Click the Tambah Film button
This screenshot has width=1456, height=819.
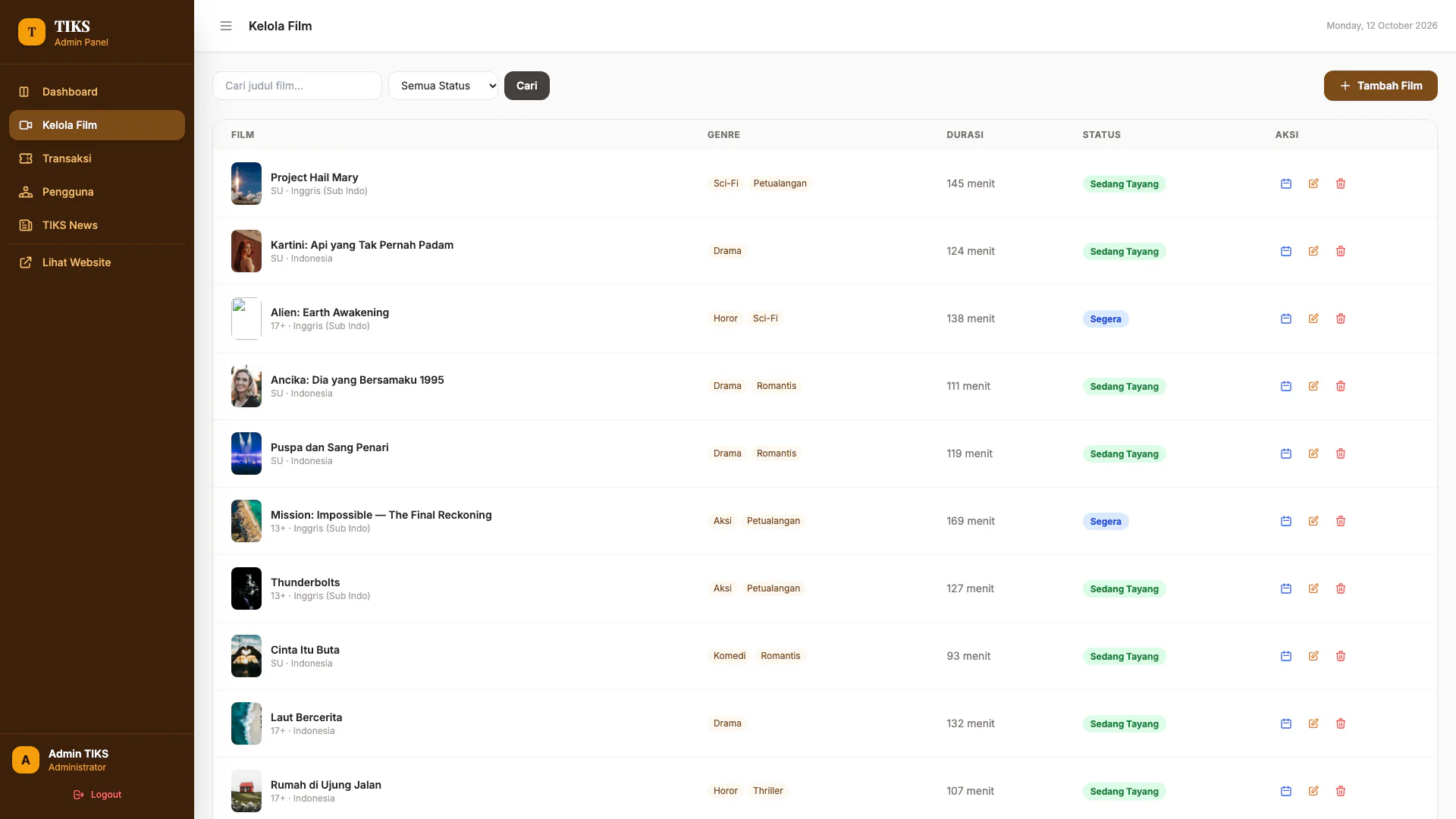pos(1380,86)
